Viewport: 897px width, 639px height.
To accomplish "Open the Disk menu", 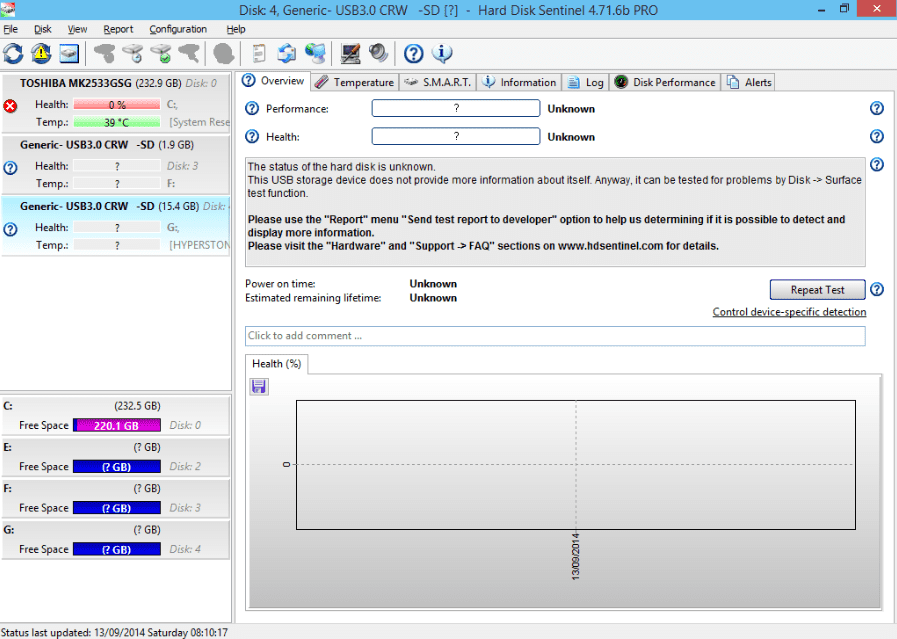I will point(43,29).
